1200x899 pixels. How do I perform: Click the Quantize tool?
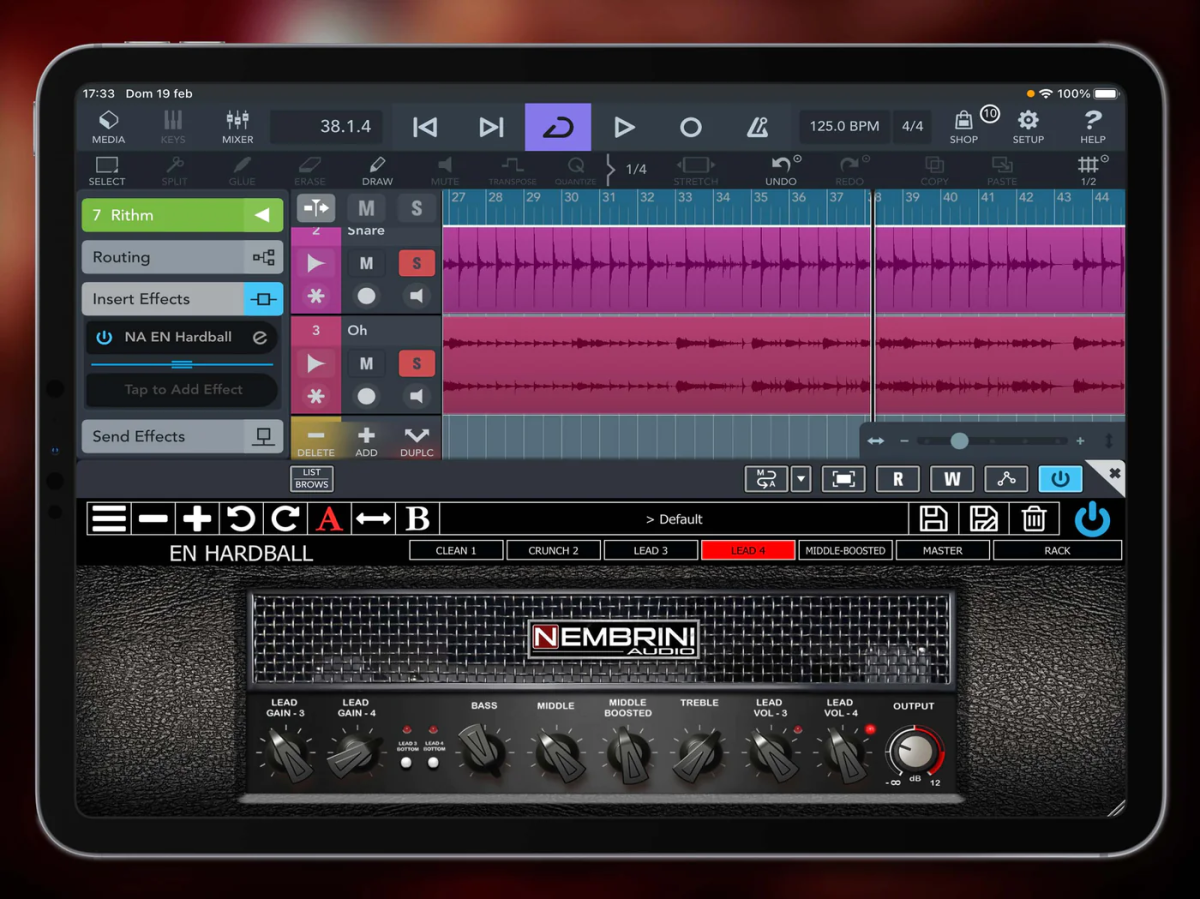point(576,170)
